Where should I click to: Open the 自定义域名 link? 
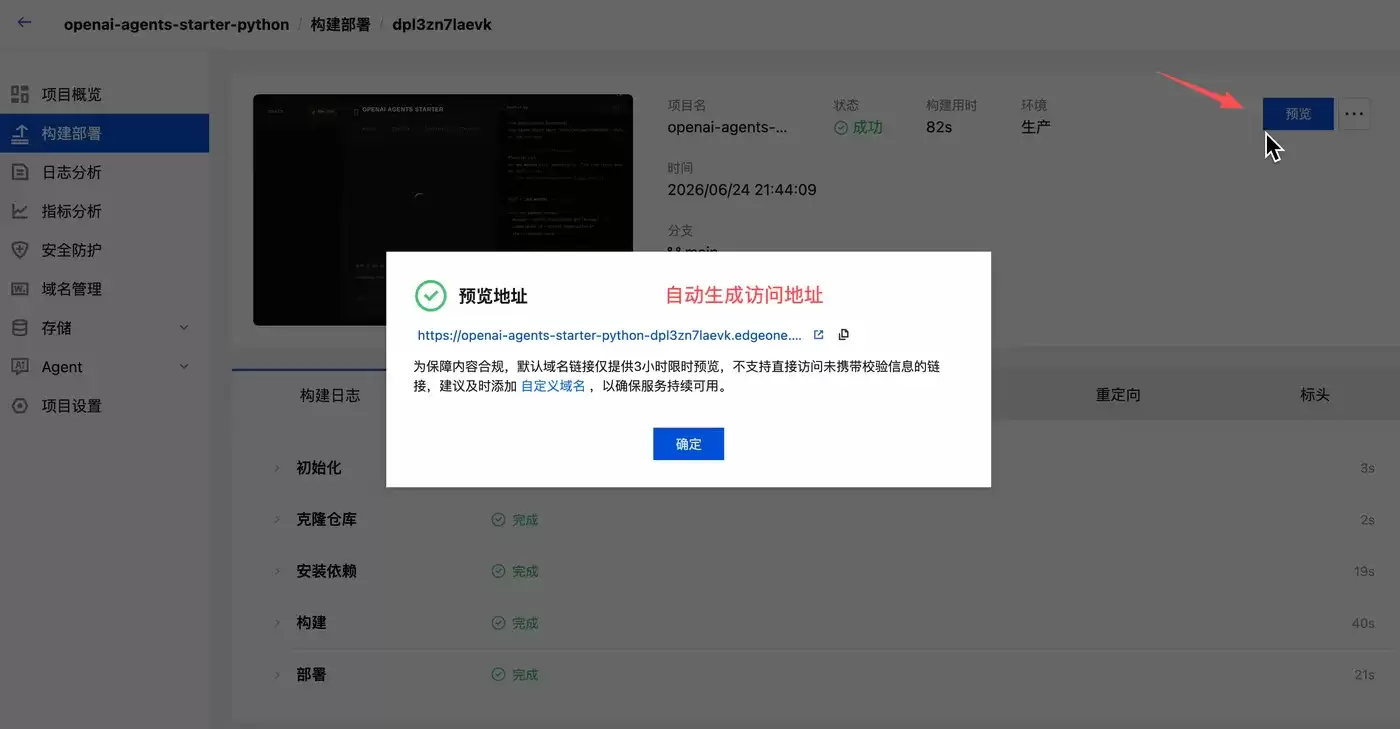pyautogui.click(x=553, y=386)
